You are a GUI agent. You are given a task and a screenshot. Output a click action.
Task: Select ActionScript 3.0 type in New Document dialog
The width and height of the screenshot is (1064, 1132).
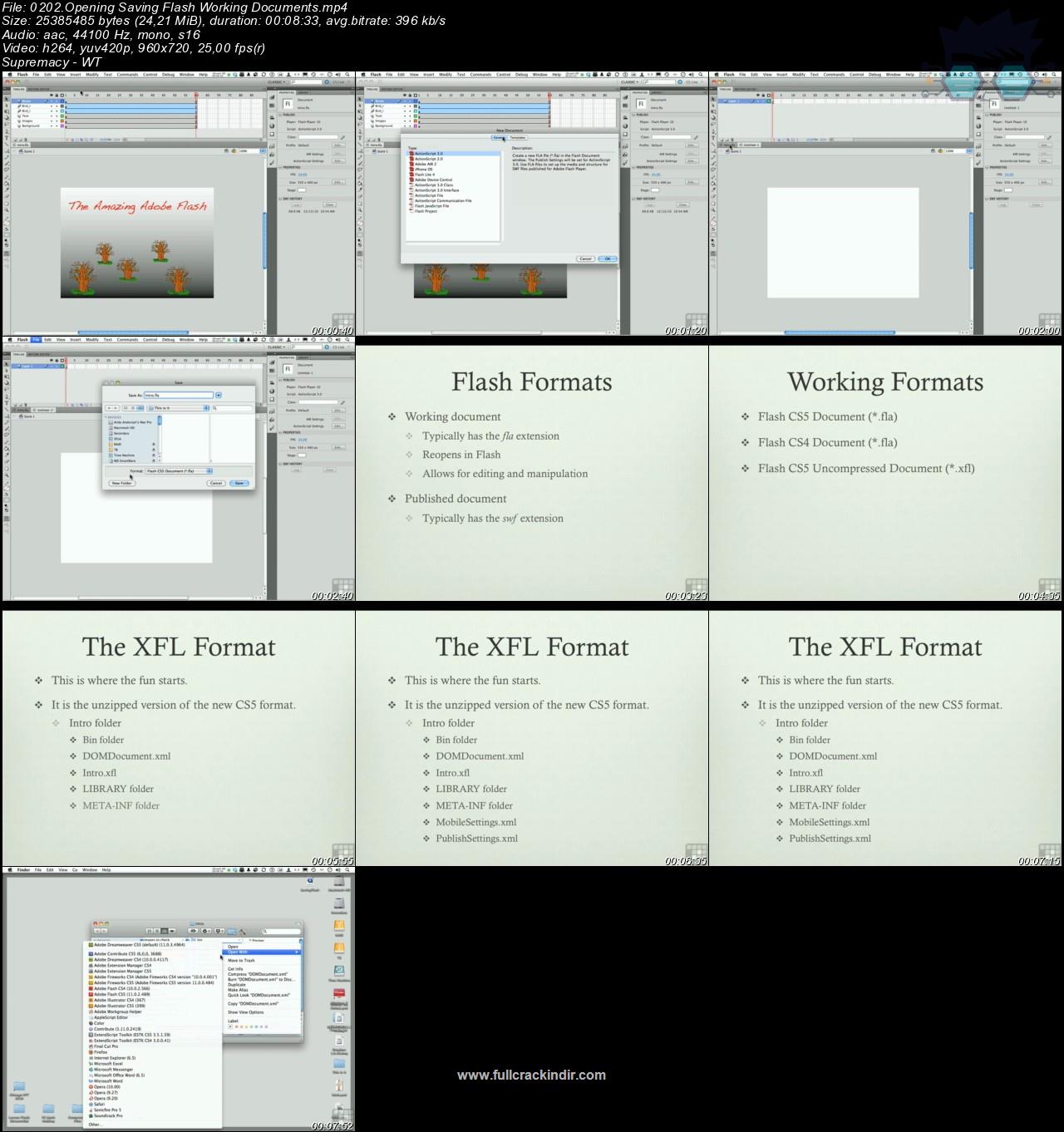452,153
